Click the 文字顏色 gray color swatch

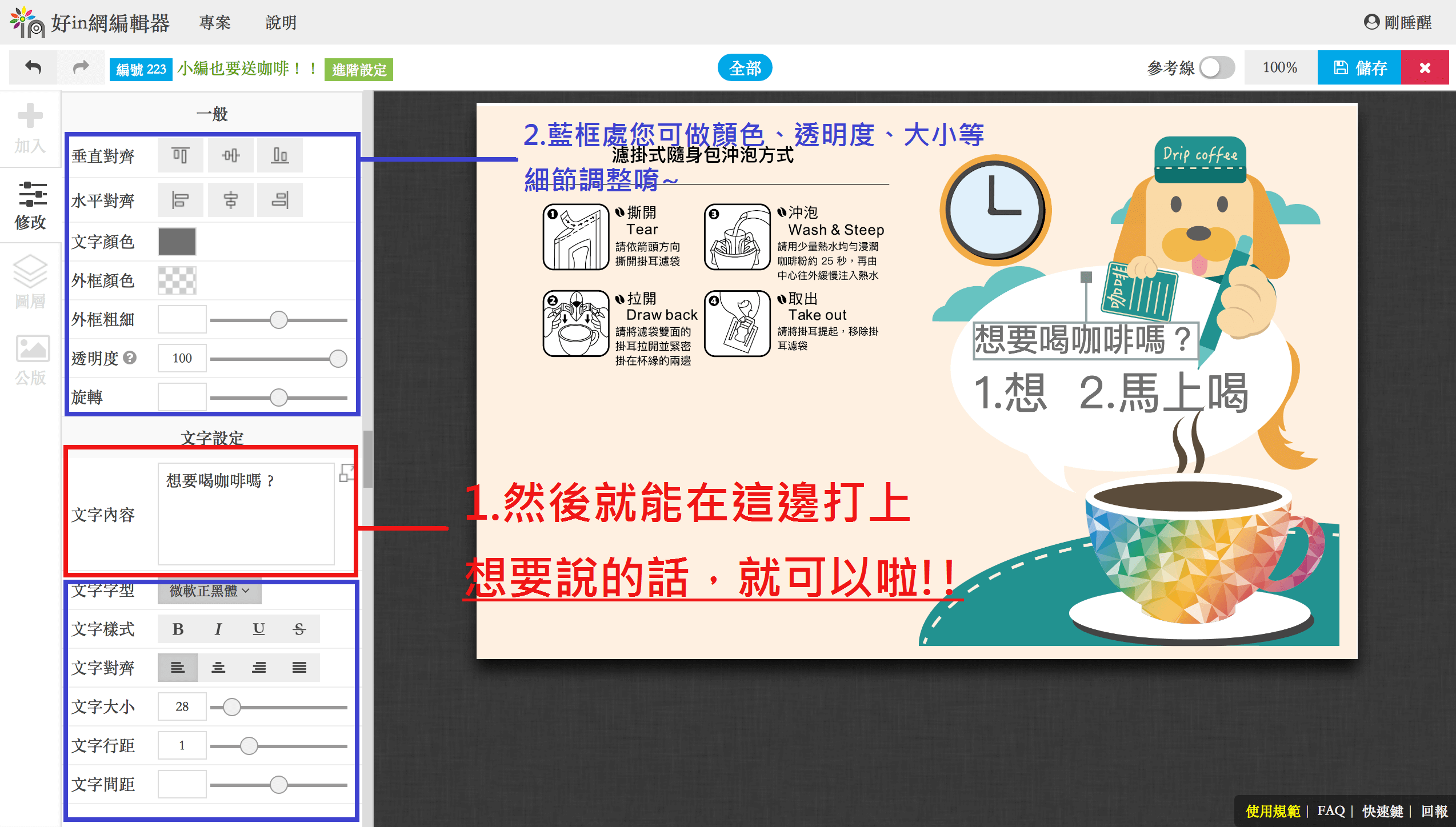point(177,242)
